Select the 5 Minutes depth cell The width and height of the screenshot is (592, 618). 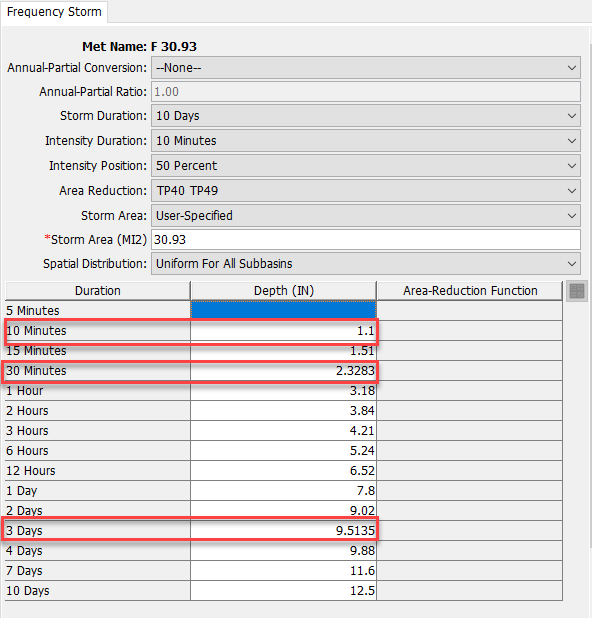(x=283, y=311)
